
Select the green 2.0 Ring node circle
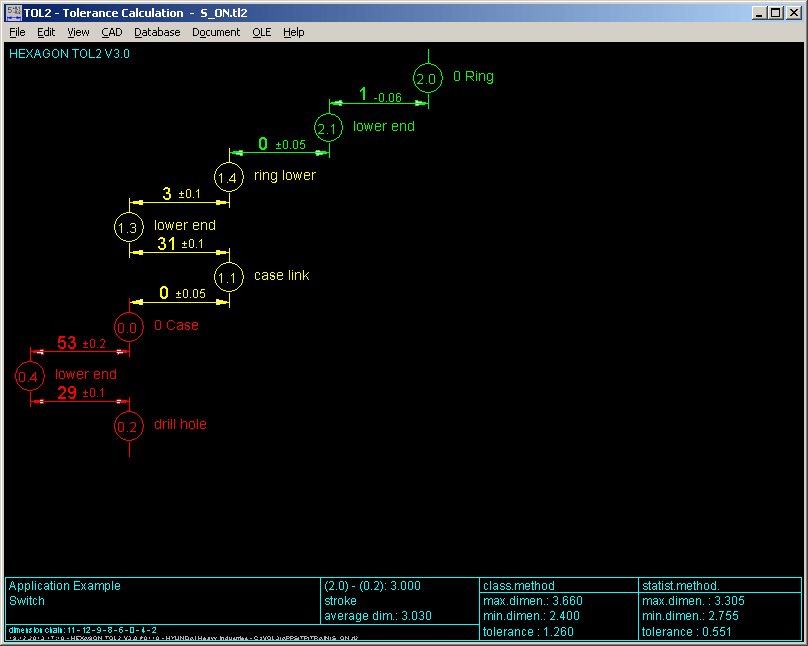point(427,78)
